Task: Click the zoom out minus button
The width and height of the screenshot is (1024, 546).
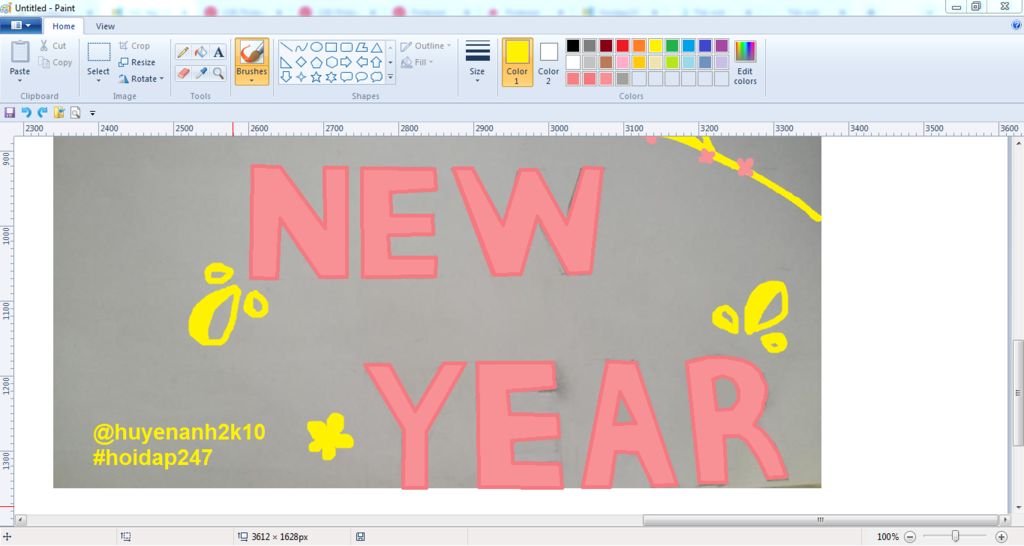Action: (x=910, y=536)
